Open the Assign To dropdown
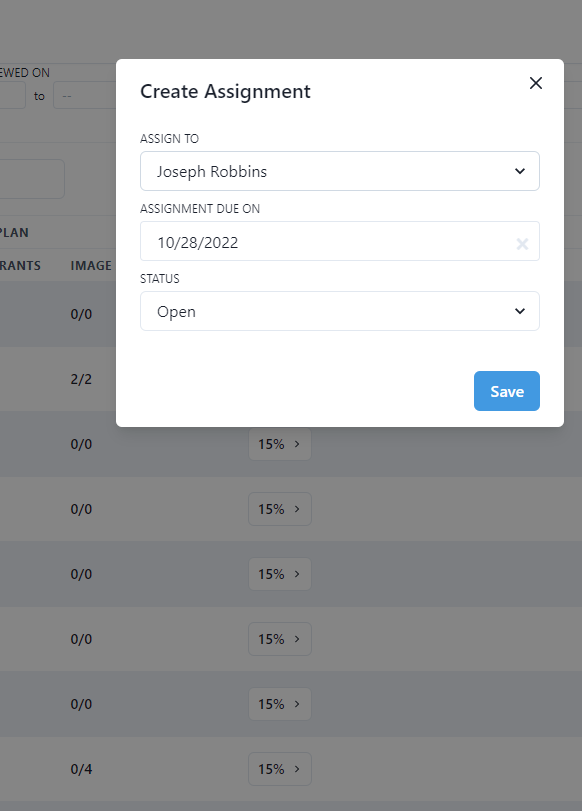Image resolution: width=582 pixels, height=811 pixels. click(340, 171)
